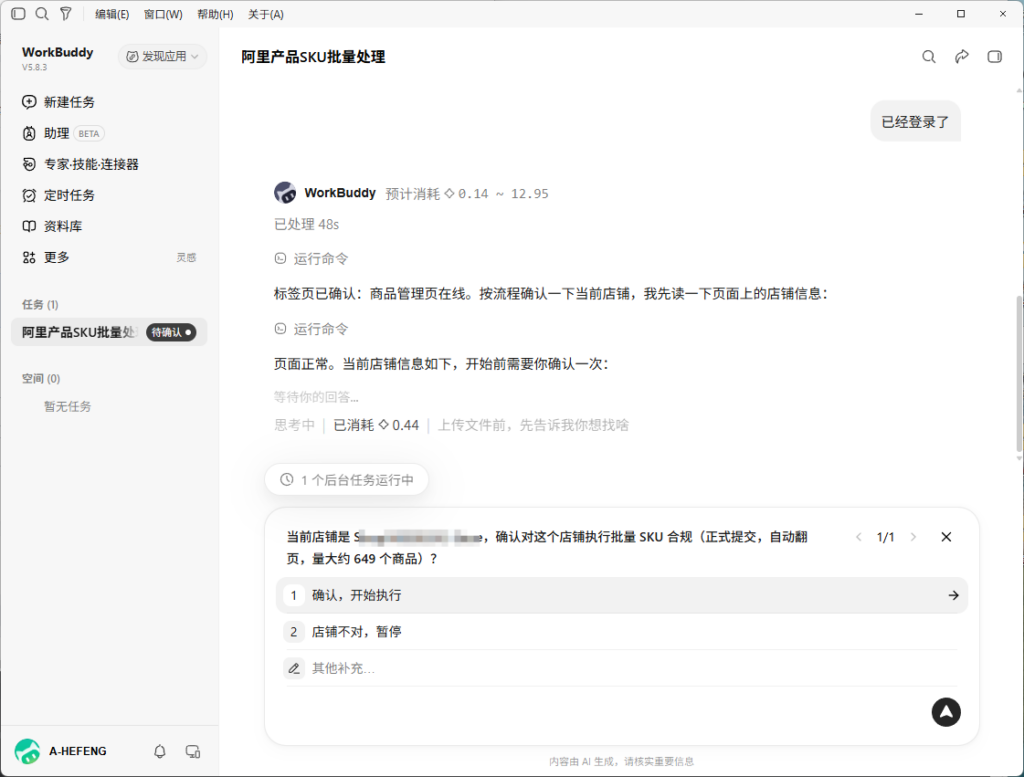Click the 任务 (1) section header

[x=40, y=305]
